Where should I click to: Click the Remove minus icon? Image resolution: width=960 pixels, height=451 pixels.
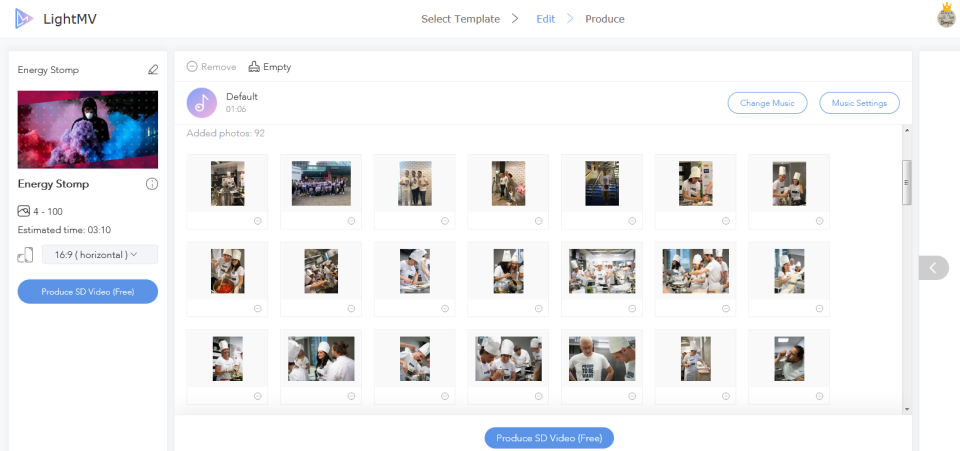point(192,67)
